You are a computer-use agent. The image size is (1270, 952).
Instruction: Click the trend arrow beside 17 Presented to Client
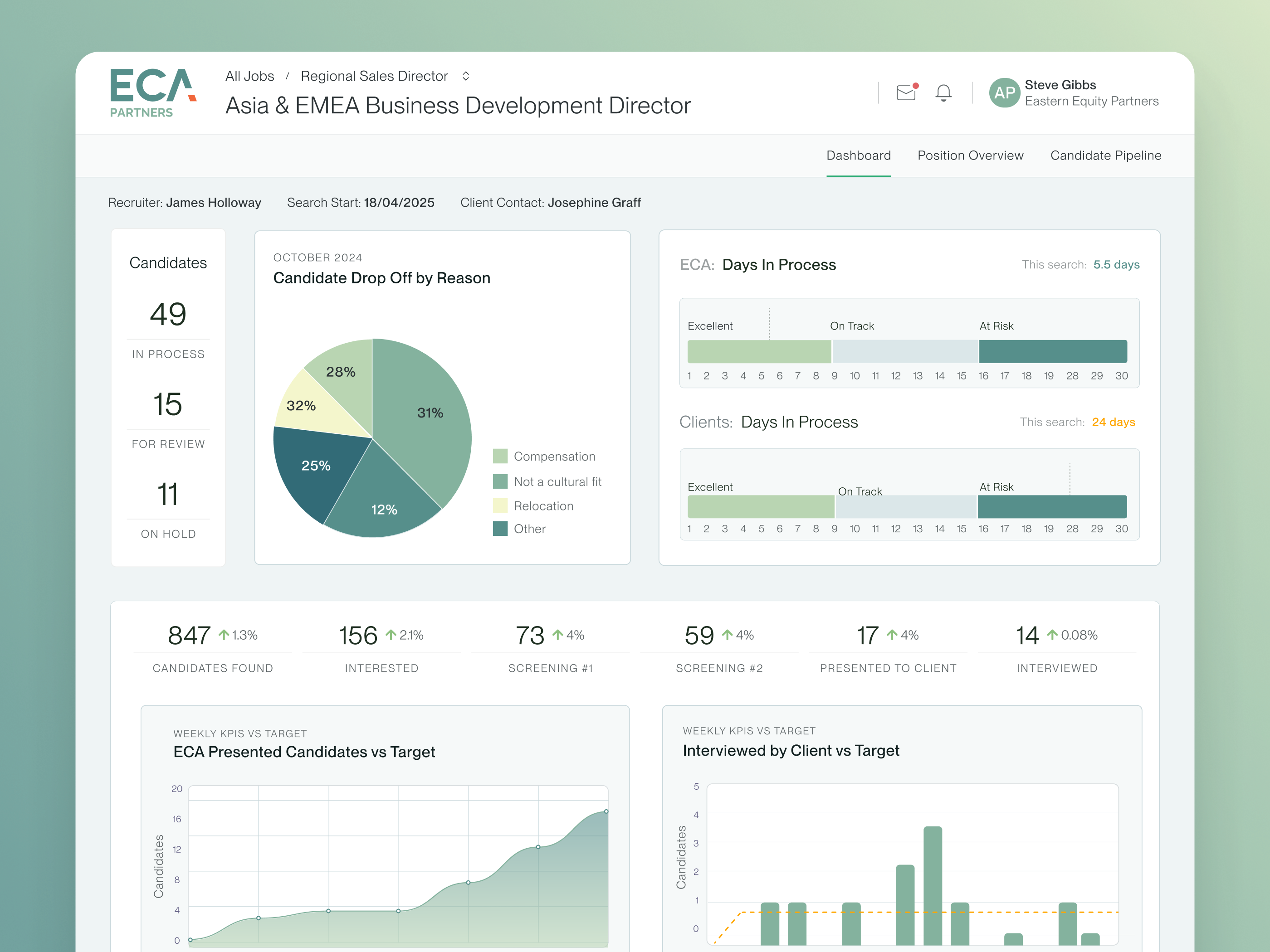[x=892, y=635]
